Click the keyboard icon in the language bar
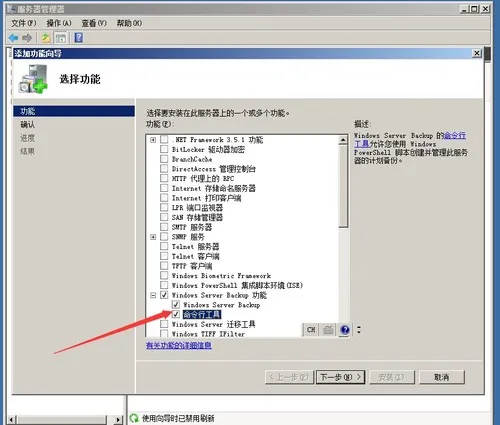The image size is (500, 425). click(x=328, y=330)
